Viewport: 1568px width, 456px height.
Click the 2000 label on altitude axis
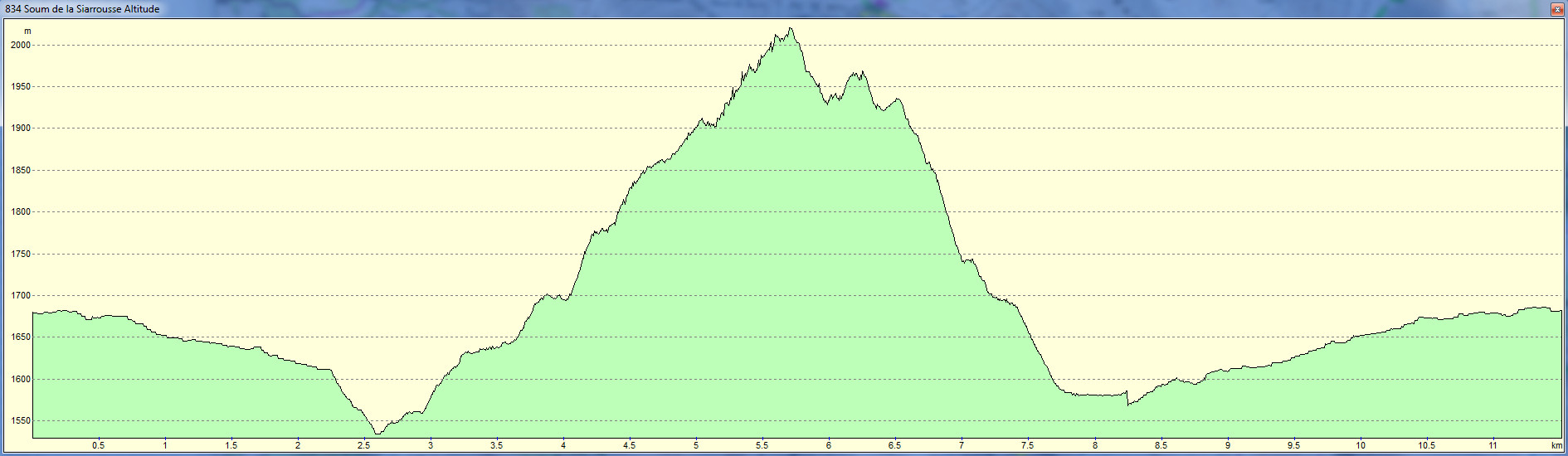(20, 46)
